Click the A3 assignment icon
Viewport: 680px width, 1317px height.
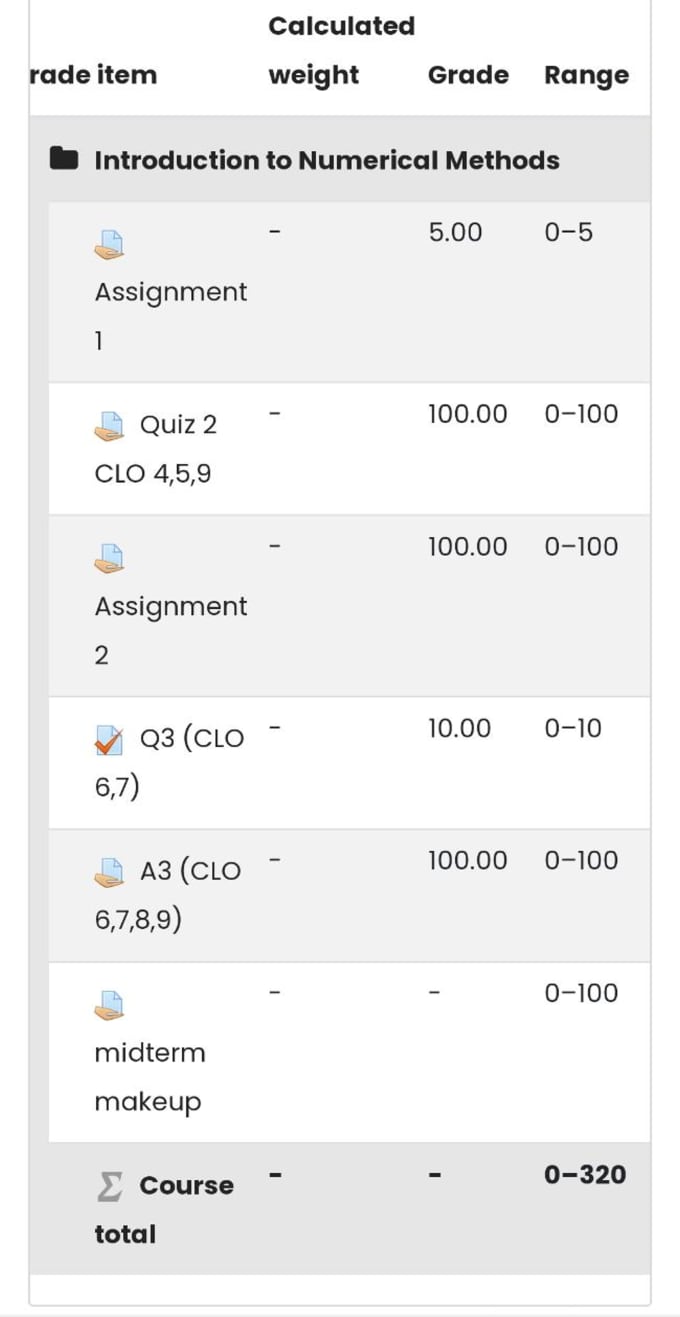(109, 872)
